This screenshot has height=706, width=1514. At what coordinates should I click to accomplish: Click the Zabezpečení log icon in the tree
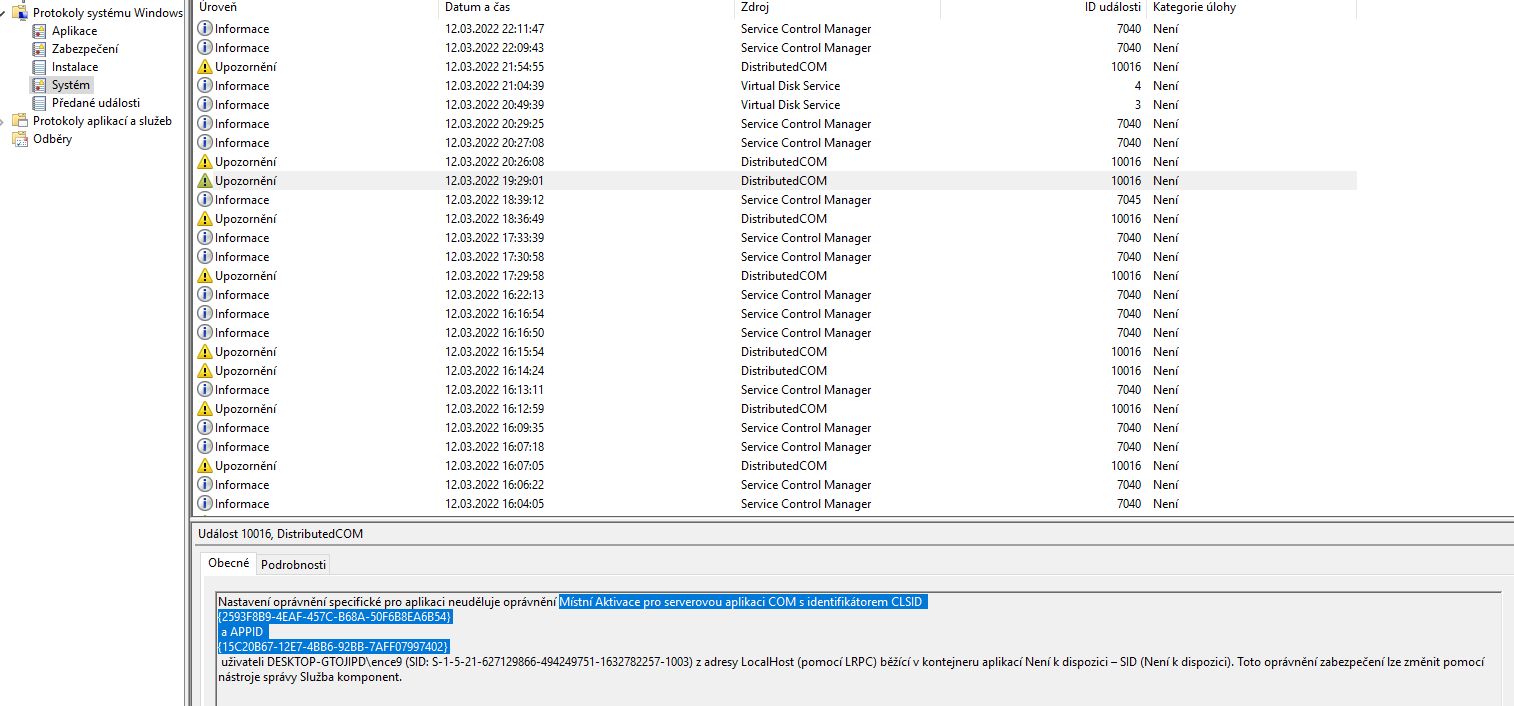(39, 49)
